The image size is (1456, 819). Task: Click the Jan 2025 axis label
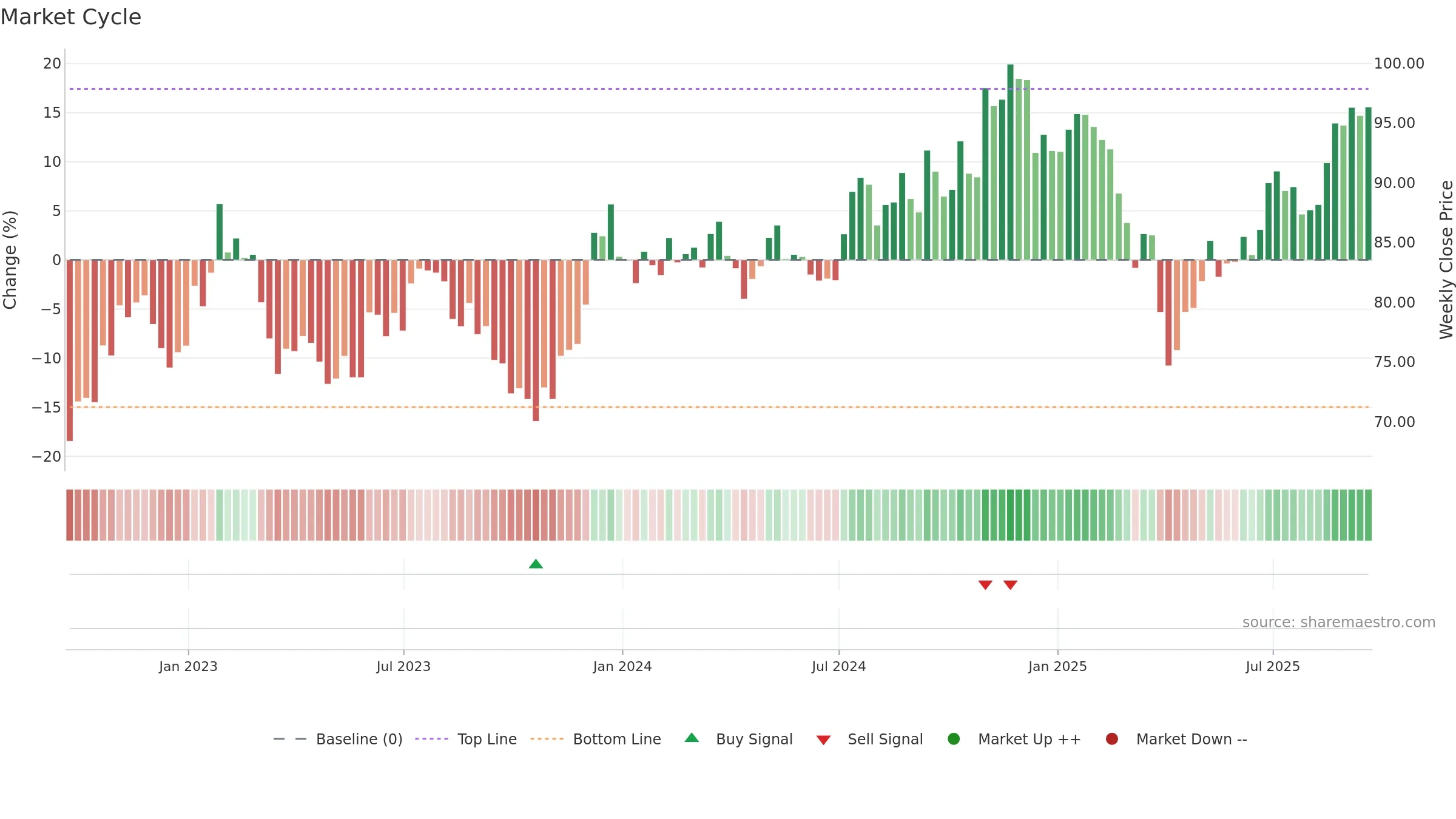click(1057, 666)
